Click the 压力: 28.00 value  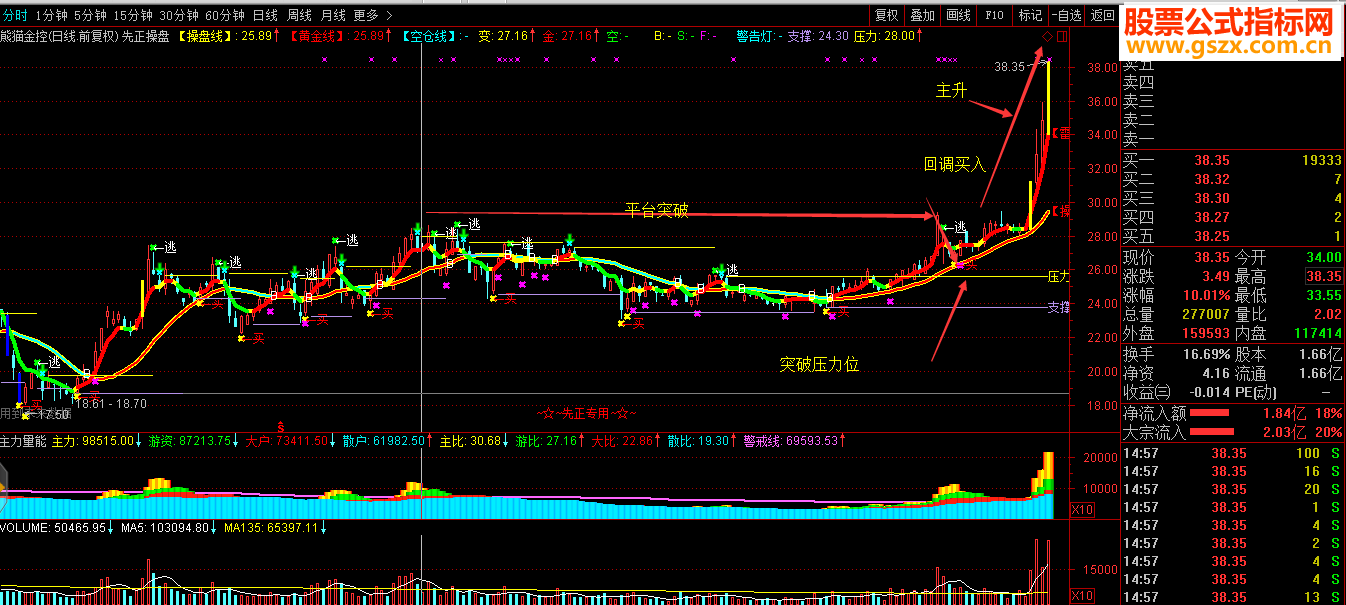tap(884, 36)
